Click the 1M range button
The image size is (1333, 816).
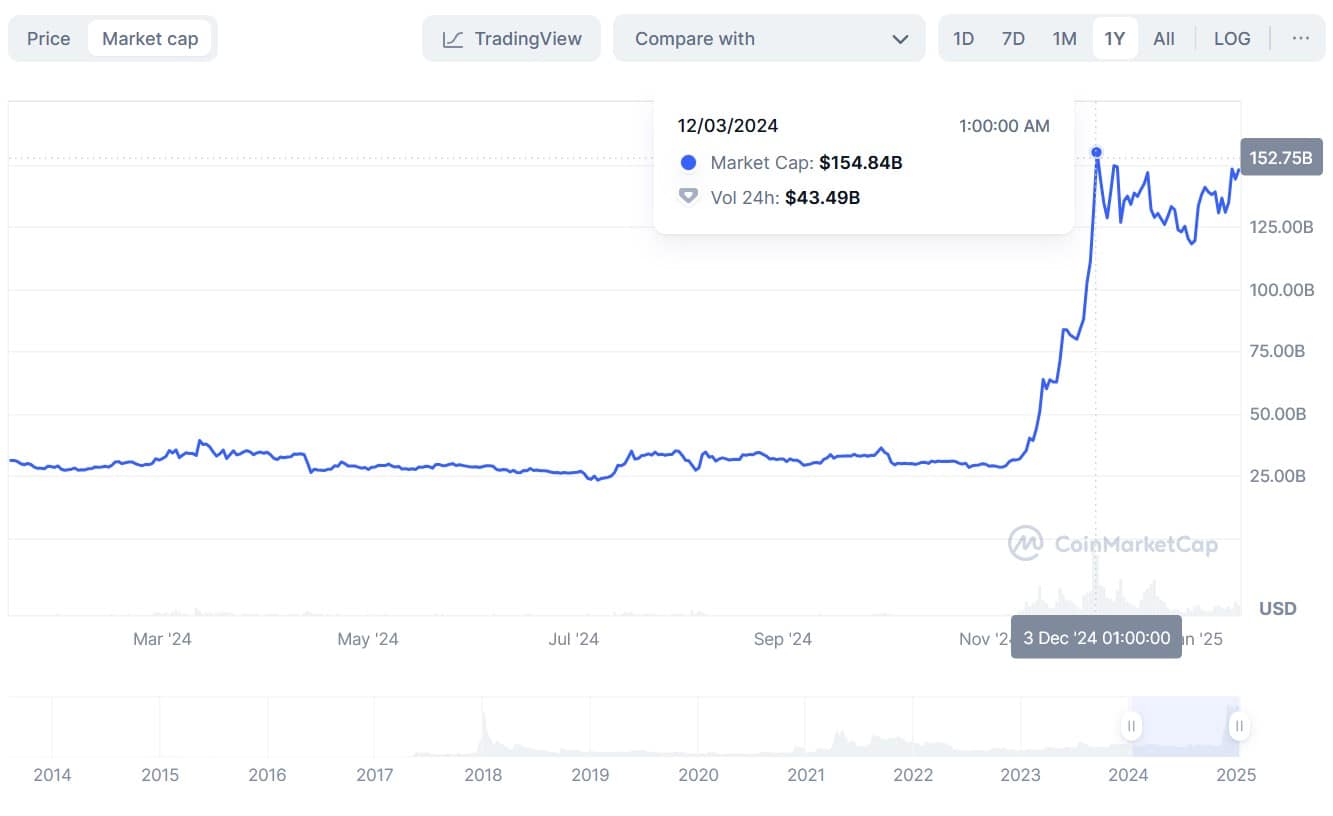tap(1064, 38)
